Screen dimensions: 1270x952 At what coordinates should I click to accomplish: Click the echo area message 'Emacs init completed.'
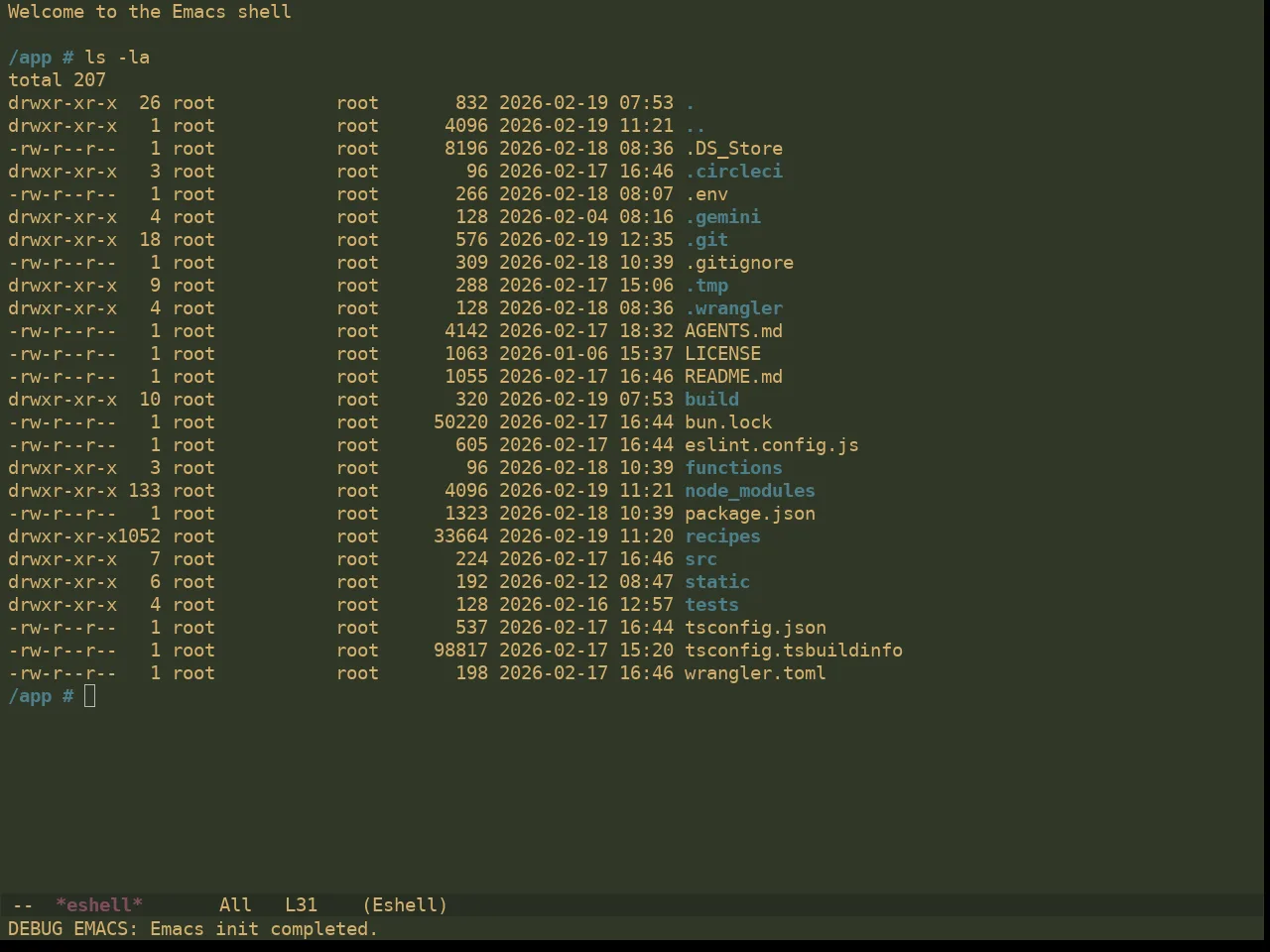[x=264, y=929]
